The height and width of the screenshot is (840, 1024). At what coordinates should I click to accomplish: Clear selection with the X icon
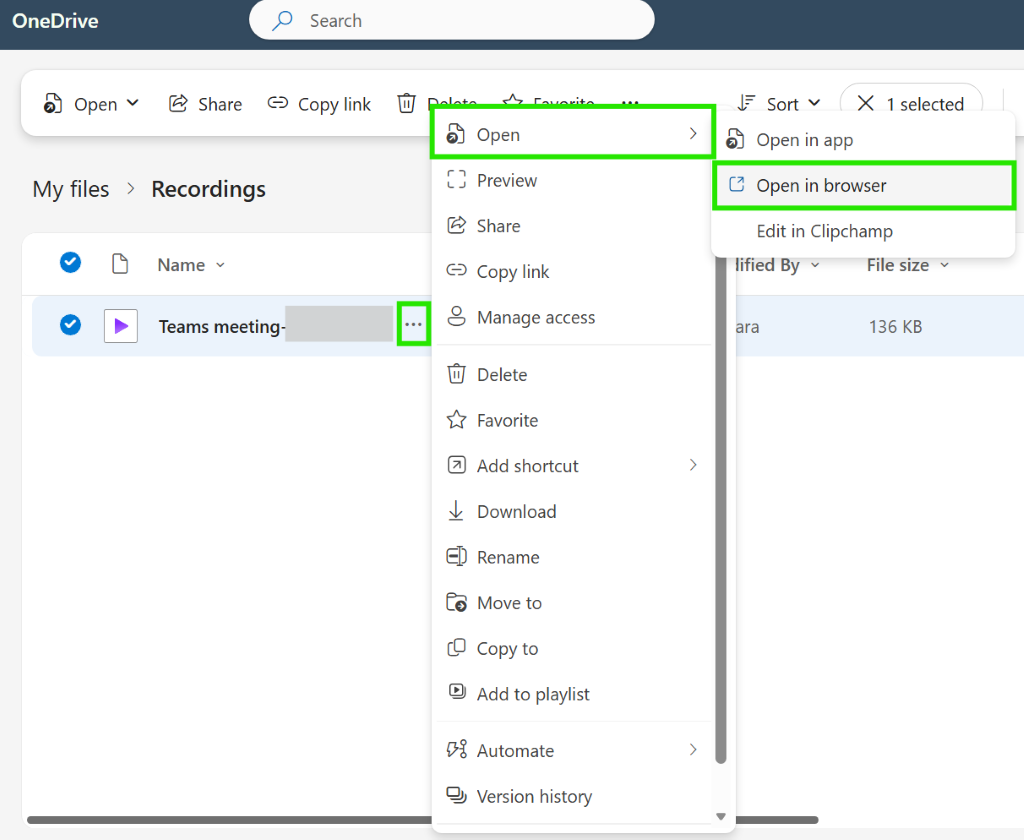pyautogui.click(x=865, y=103)
